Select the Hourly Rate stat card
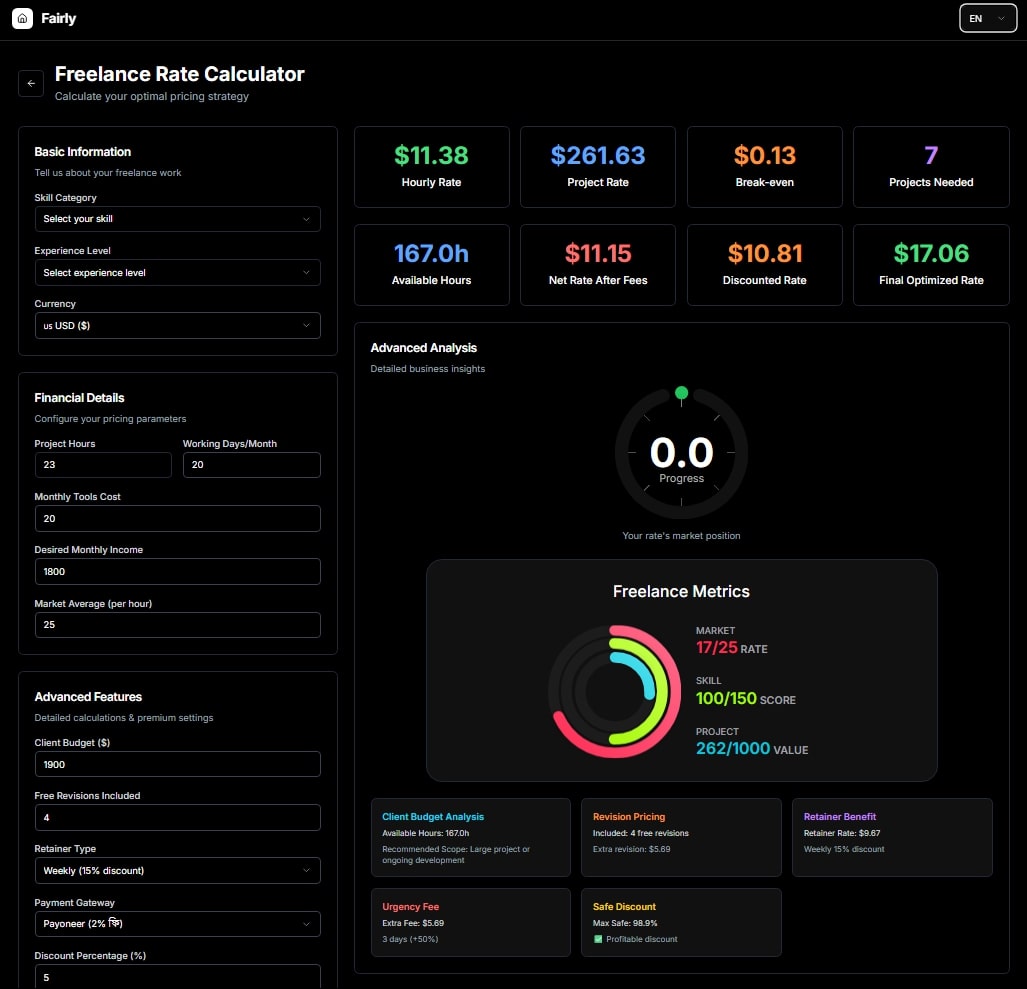Screen dimensions: 1027x989 pos(431,167)
